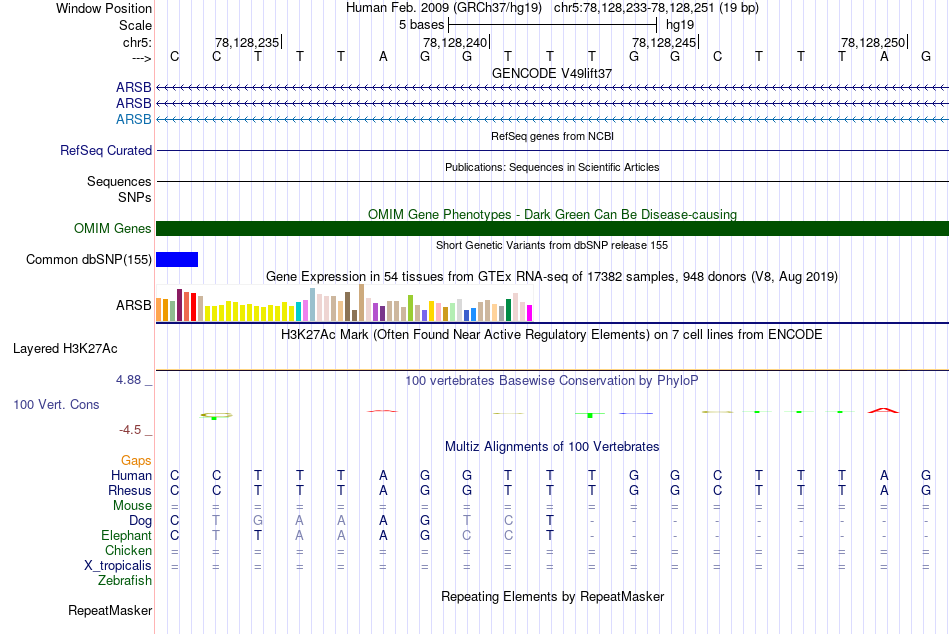950x634 pixels.
Task: Select the Elephant species row label
Action: coord(126,535)
